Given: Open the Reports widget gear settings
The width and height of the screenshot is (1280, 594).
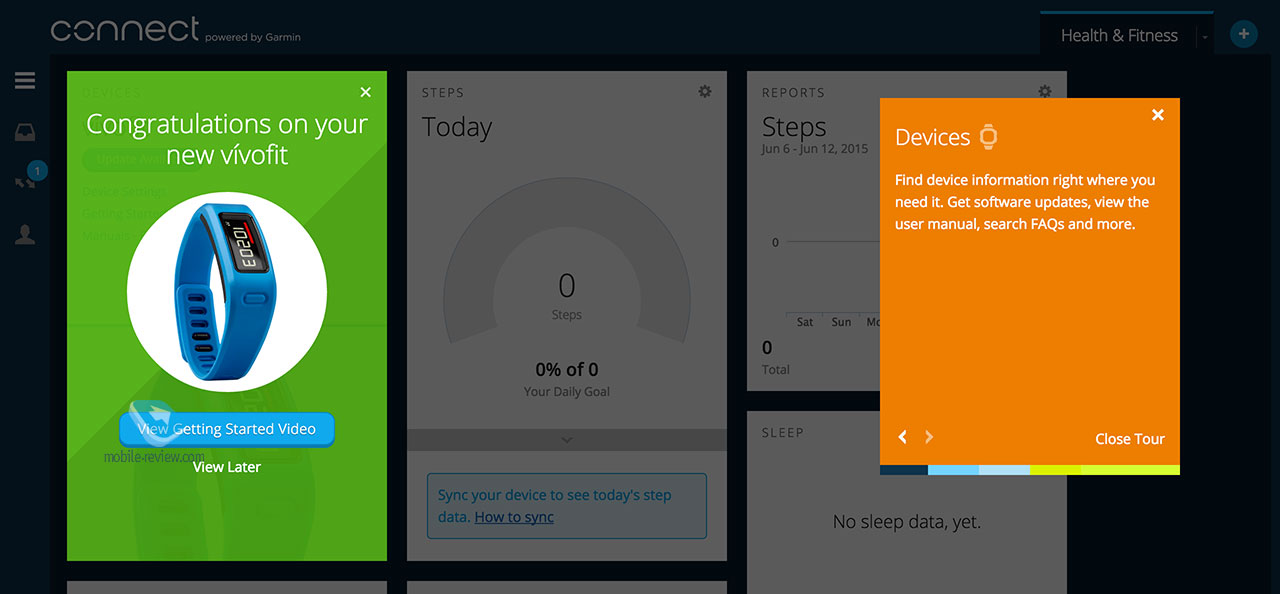Looking at the screenshot, I should (1045, 91).
